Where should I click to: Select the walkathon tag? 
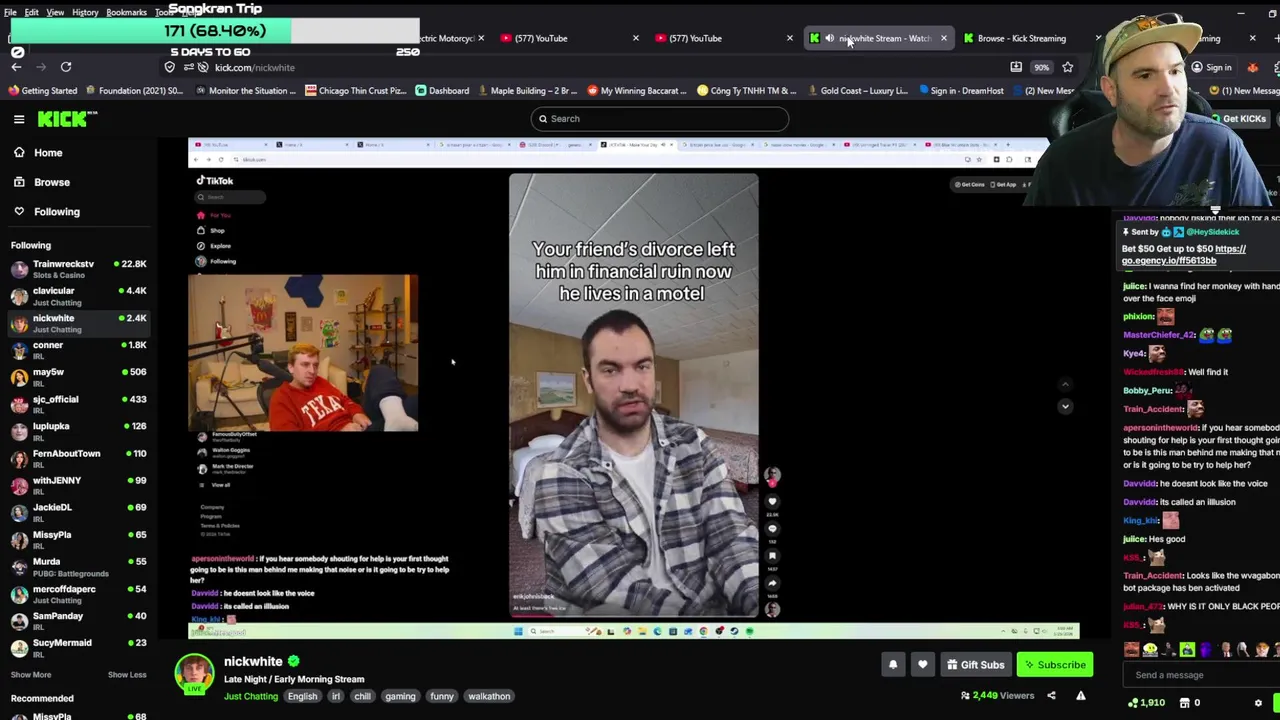(x=489, y=697)
